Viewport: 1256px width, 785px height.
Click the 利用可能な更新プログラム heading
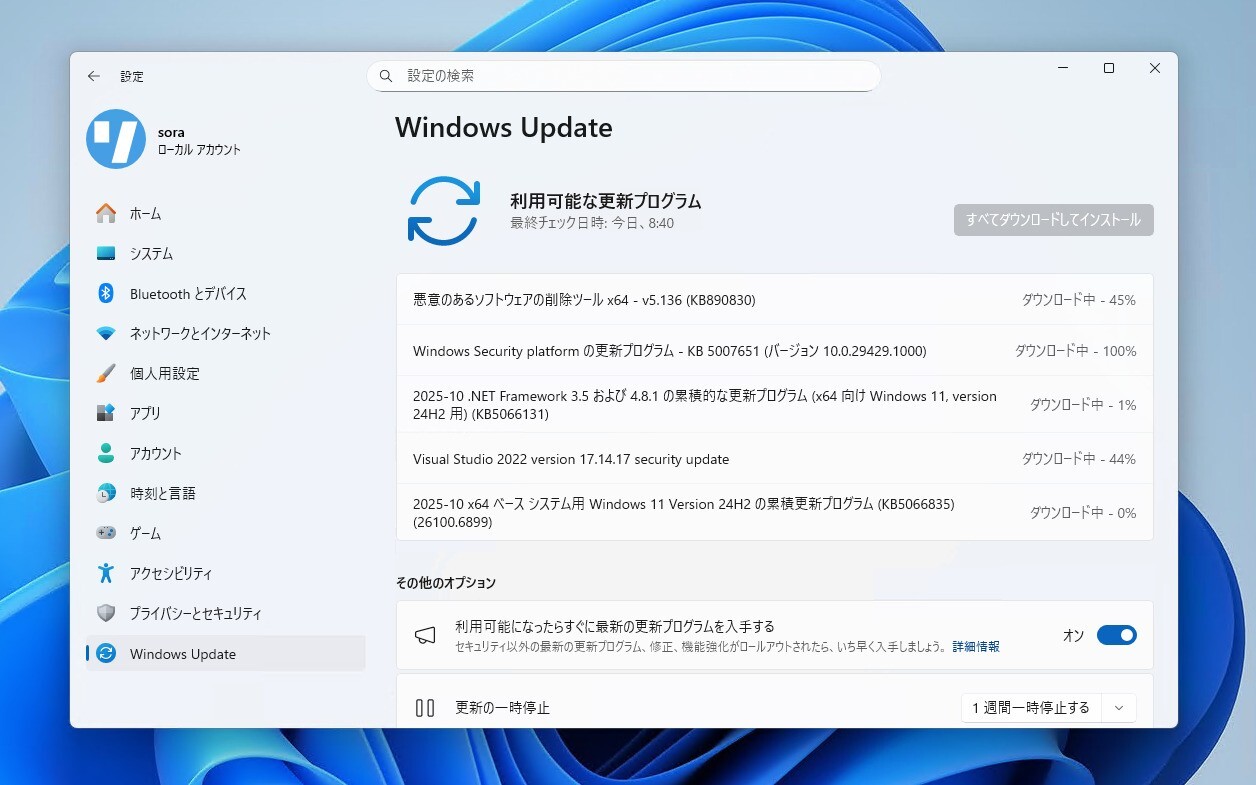tap(606, 201)
